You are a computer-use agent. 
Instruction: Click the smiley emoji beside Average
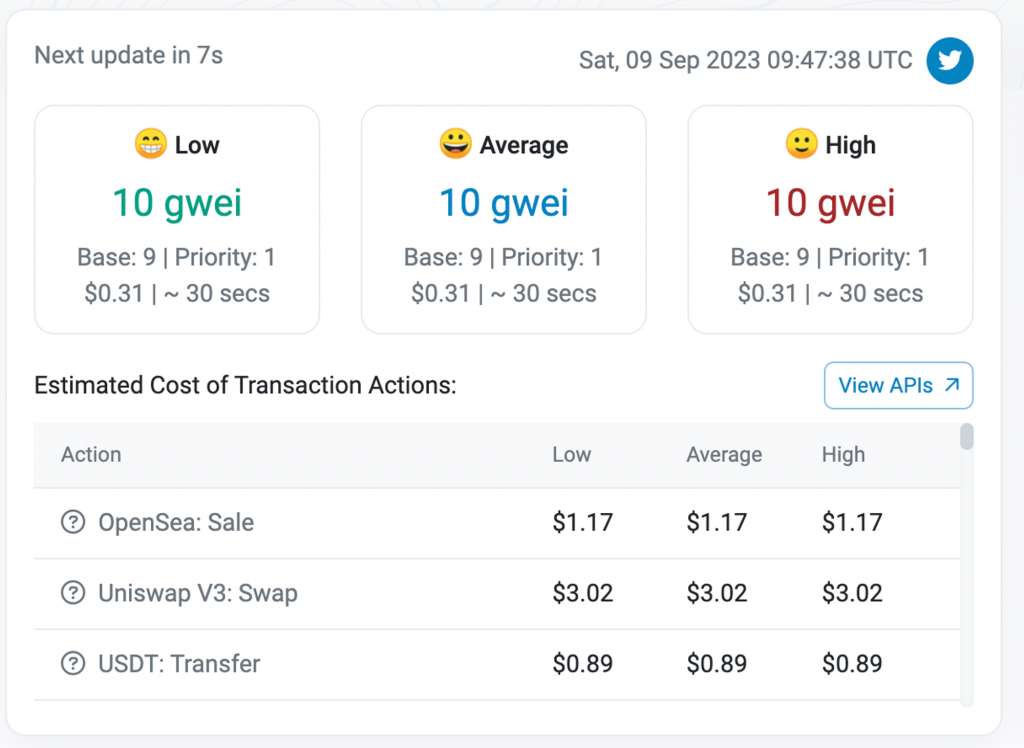click(455, 145)
